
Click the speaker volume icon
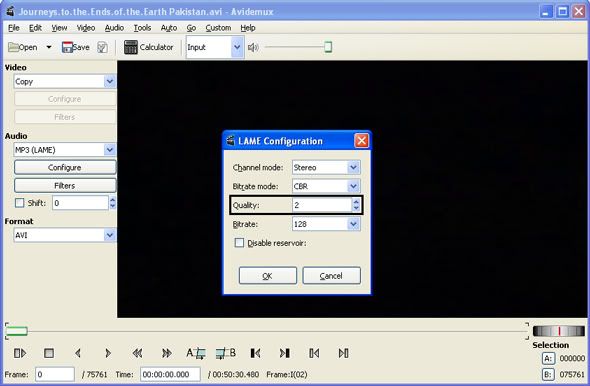click(x=253, y=47)
